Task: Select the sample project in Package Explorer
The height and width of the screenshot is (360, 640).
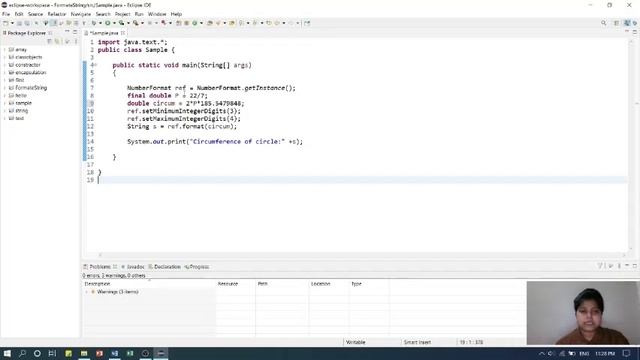Action: click(23, 103)
